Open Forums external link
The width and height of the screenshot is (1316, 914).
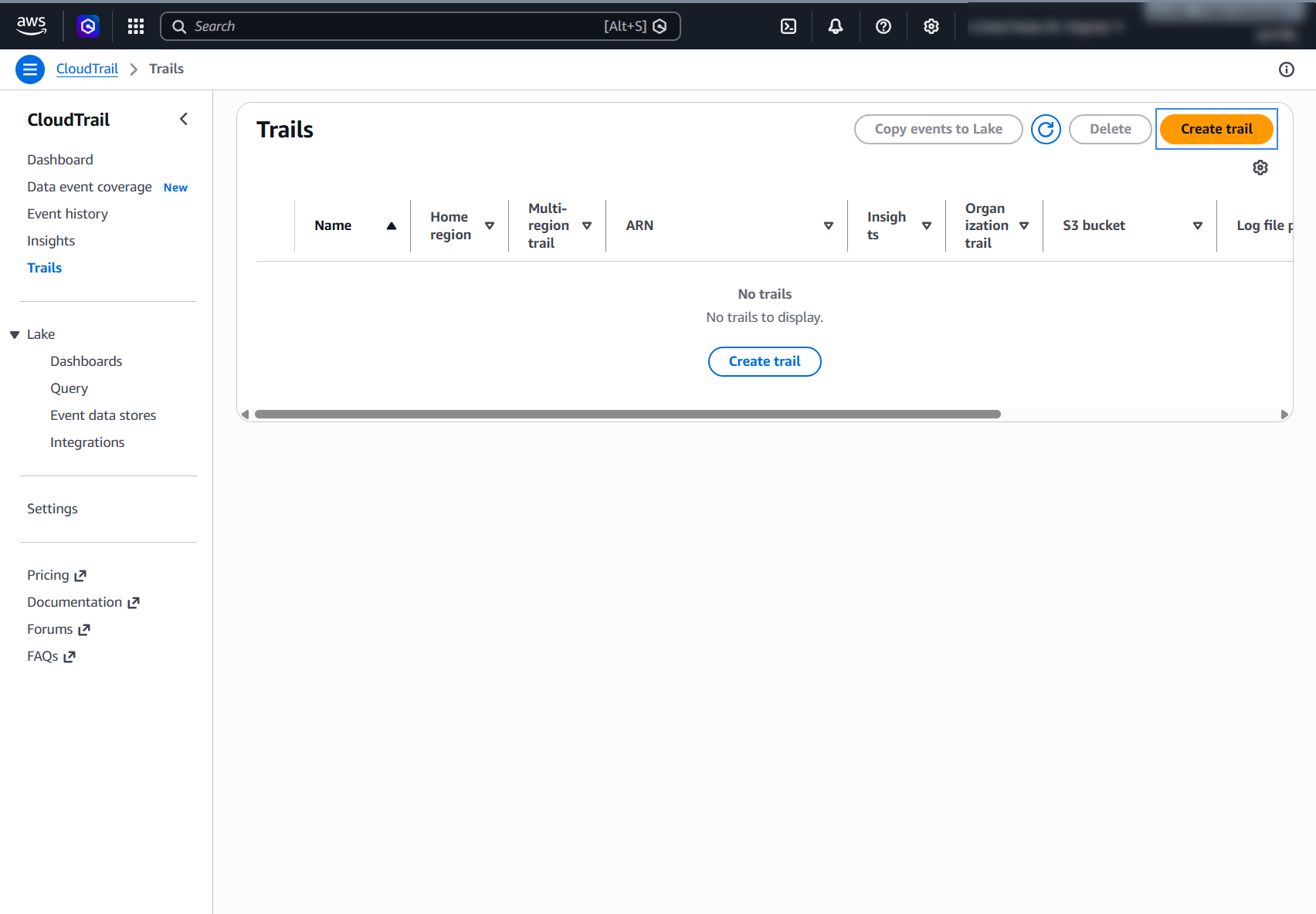59,629
